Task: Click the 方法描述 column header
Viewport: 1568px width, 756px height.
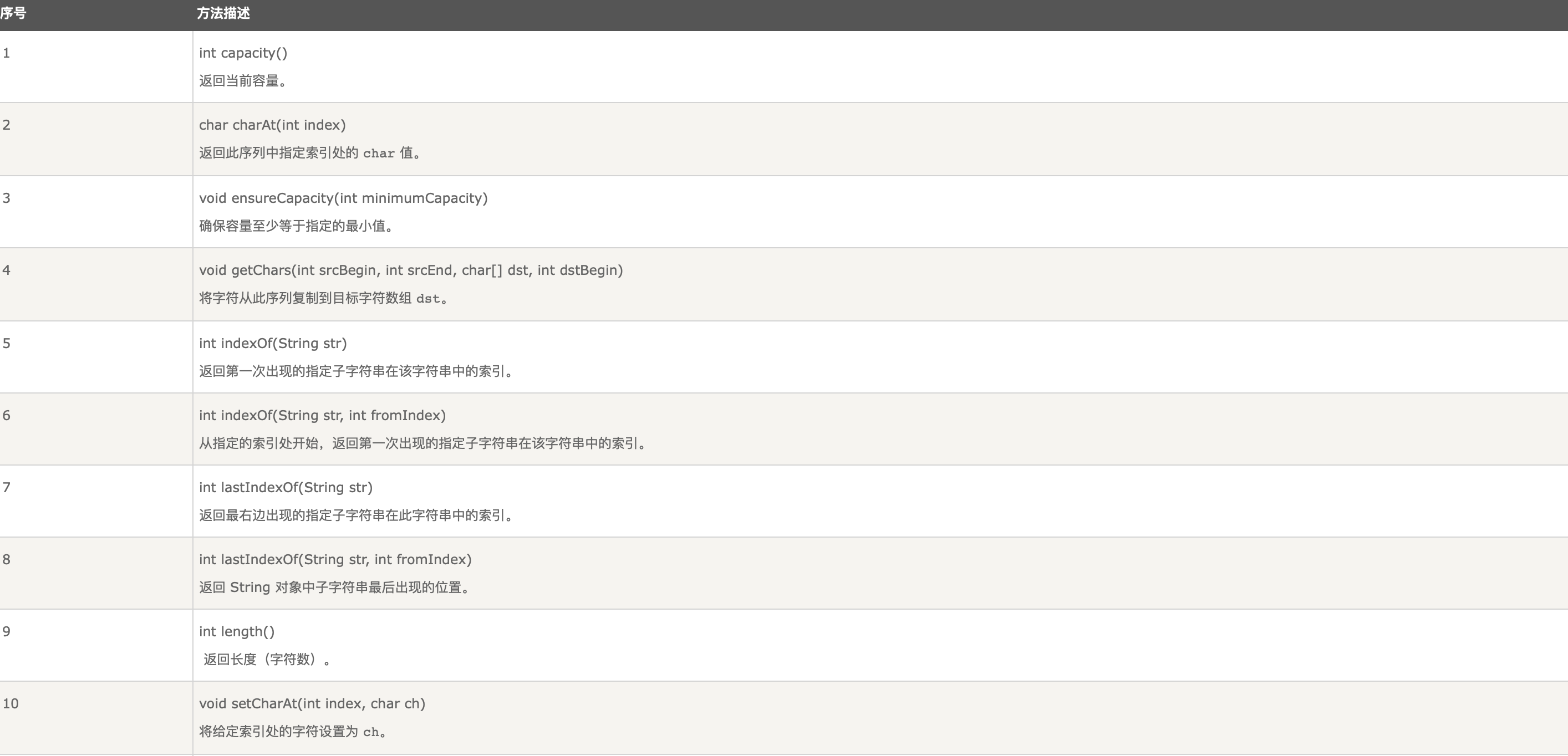Action: tap(223, 13)
